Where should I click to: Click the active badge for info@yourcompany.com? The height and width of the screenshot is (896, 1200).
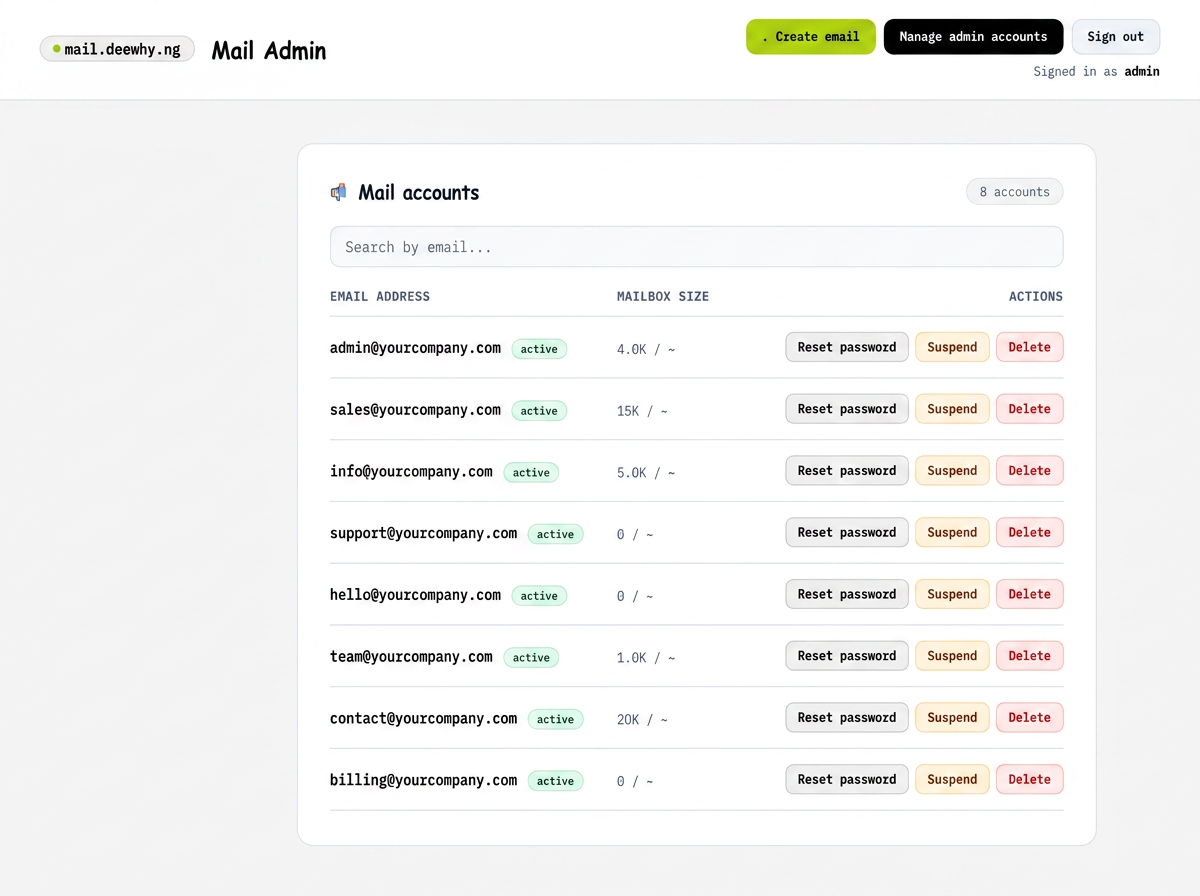pyautogui.click(x=531, y=473)
